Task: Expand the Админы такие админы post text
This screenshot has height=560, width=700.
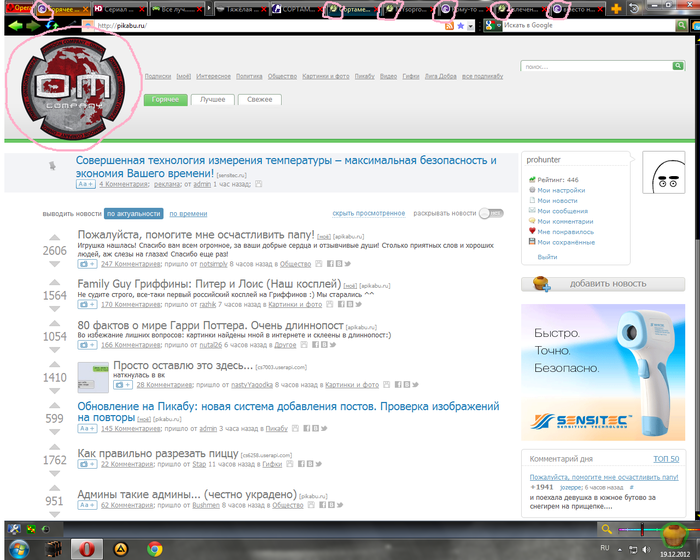Action: 87,505
